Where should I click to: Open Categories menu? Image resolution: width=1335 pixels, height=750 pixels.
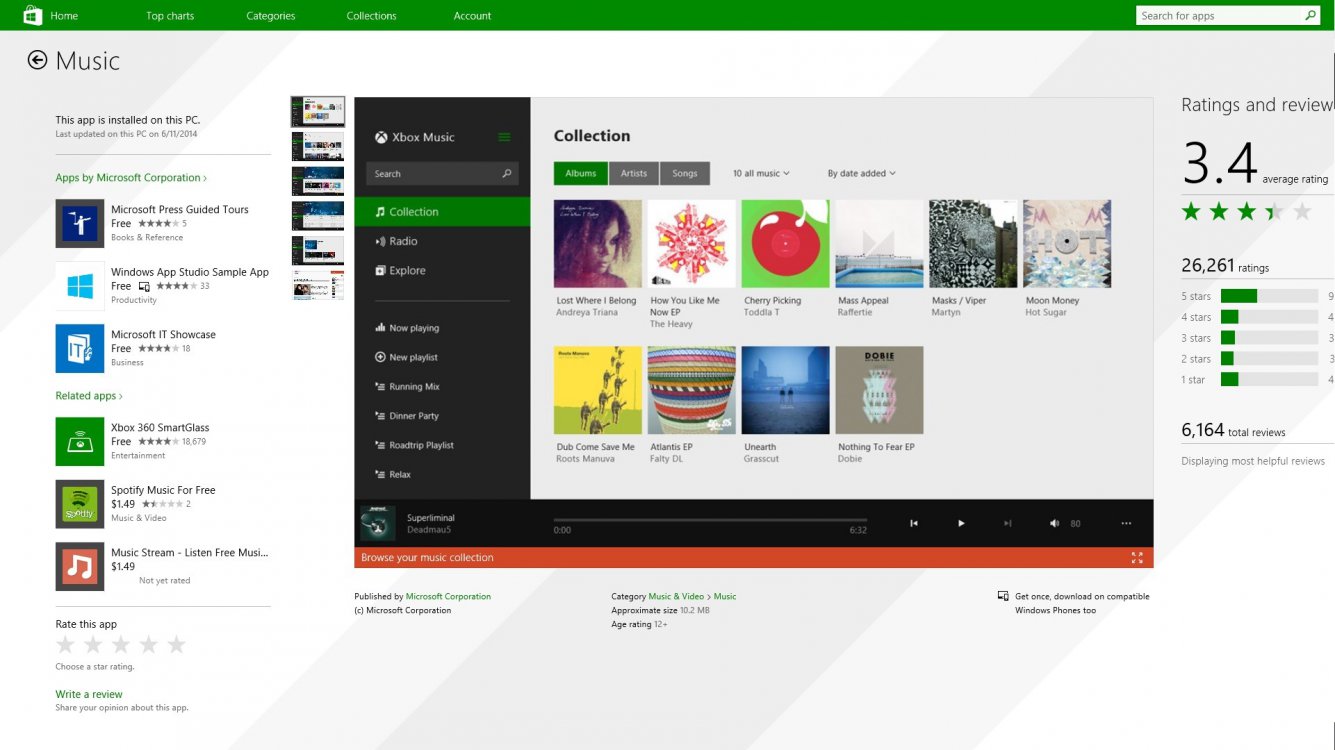pos(271,16)
